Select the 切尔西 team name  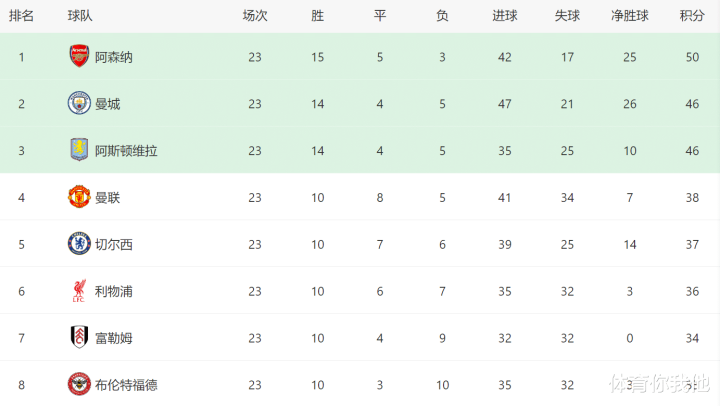pyautogui.click(x=114, y=244)
